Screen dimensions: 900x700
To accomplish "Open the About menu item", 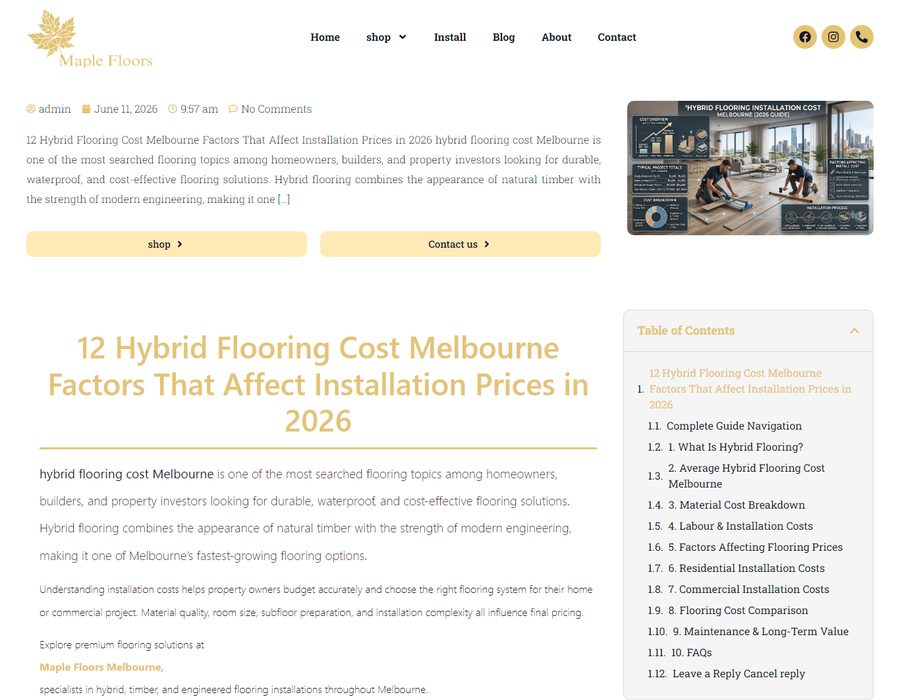I will pyautogui.click(x=556, y=37).
